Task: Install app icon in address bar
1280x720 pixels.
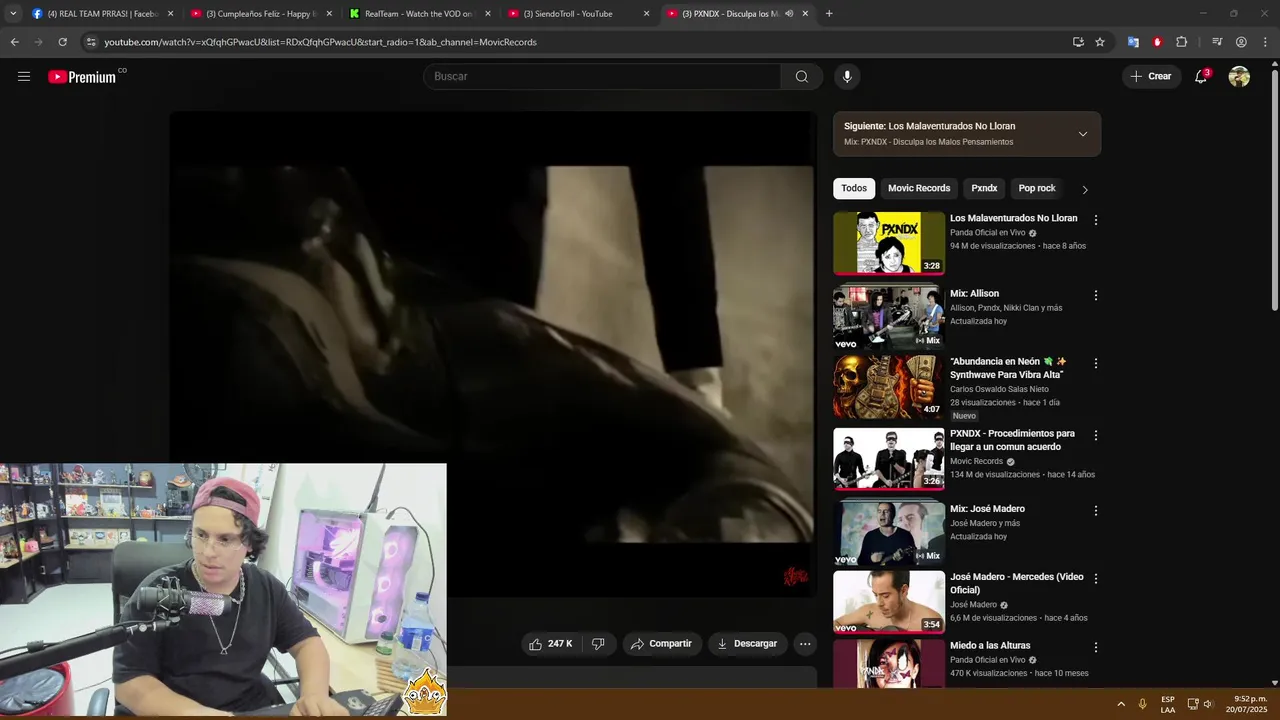Action: point(1078,42)
